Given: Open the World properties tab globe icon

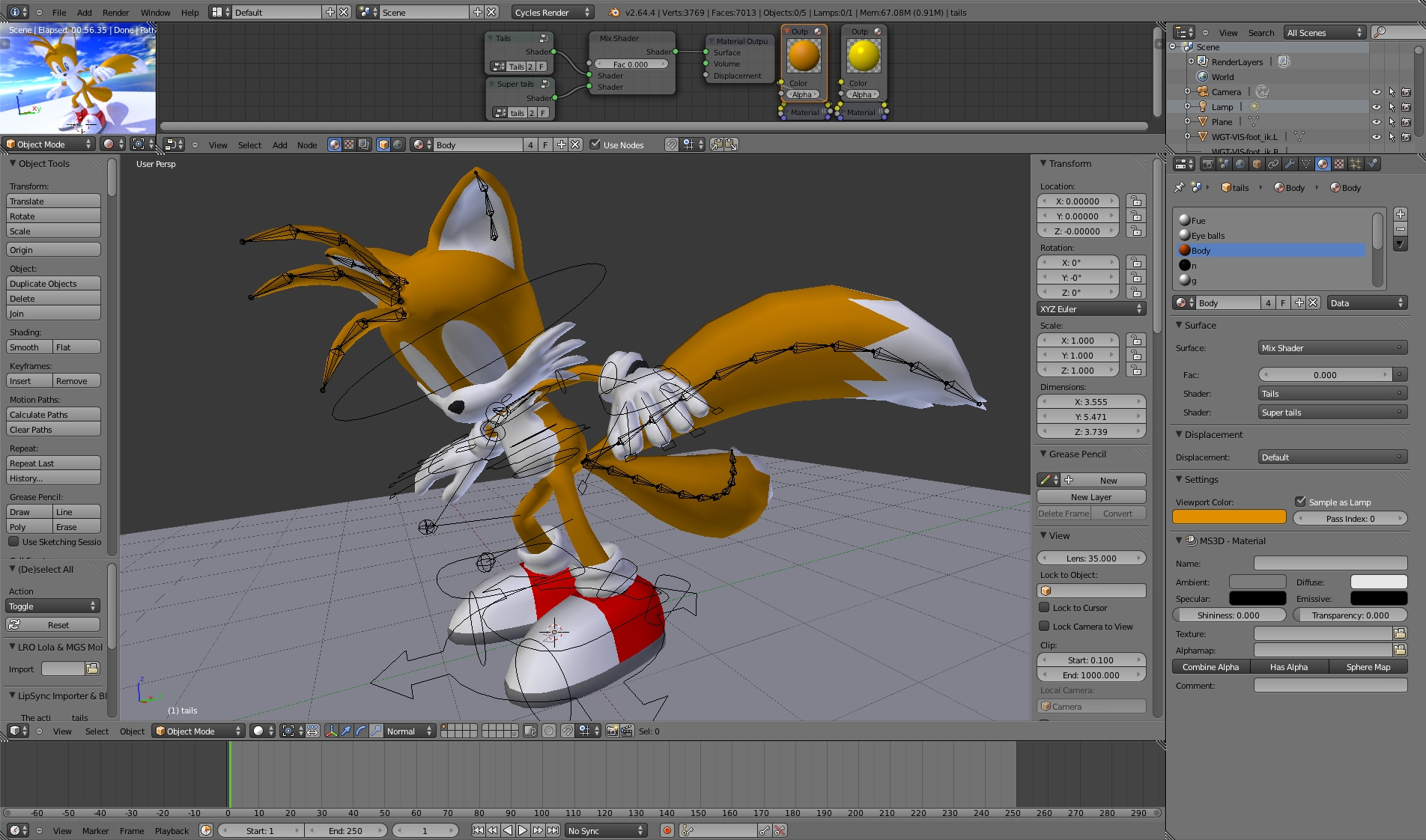Looking at the screenshot, I should (x=1240, y=164).
